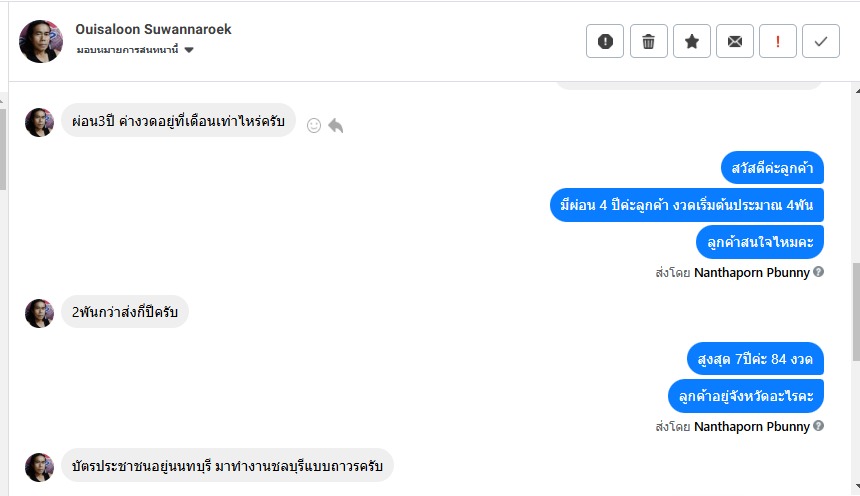Click sender name Nanthaporn Pbunny under ลูกค้าสนใจไหมคะ

751,272
